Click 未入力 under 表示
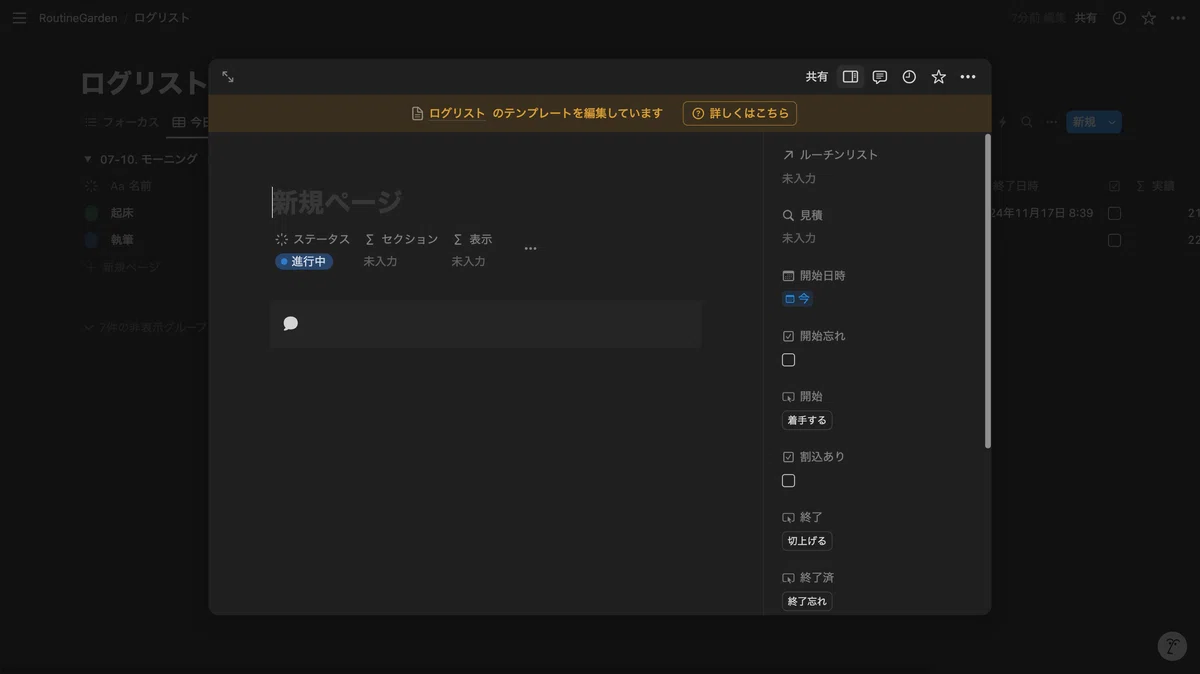The height and width of the screenshot is (674, 1200). coord(468,261)
